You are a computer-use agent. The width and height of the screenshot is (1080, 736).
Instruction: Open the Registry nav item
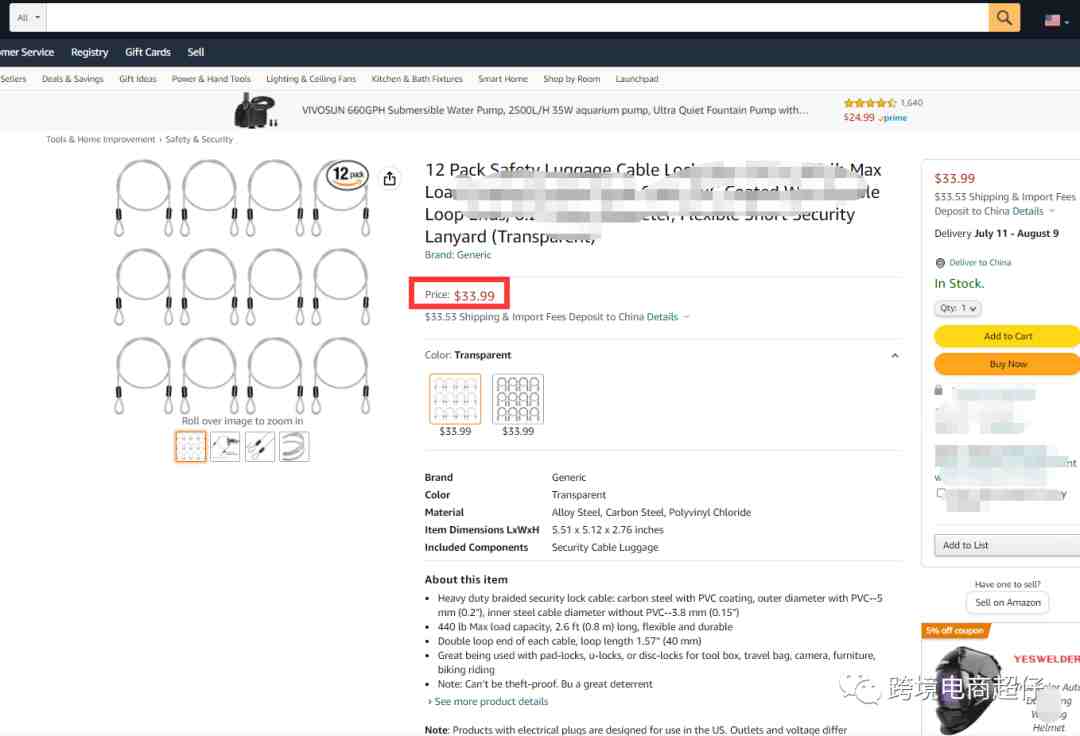point(90,52)
